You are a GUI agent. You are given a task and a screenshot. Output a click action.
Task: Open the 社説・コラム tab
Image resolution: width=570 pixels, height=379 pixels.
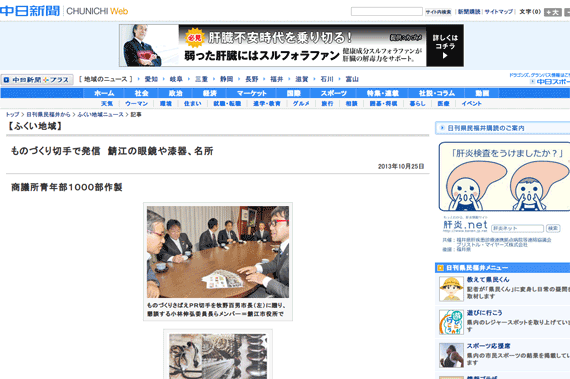(437, 93)
